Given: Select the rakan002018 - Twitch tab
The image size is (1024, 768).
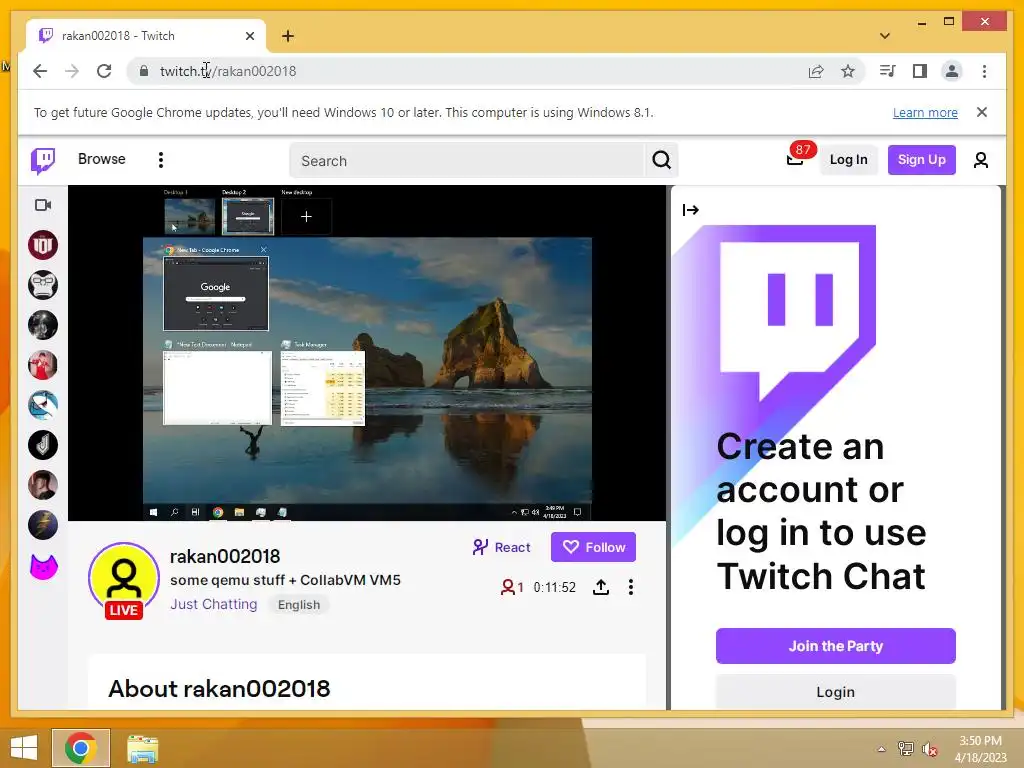Looking at the screenshot, I should coord(145,36).
